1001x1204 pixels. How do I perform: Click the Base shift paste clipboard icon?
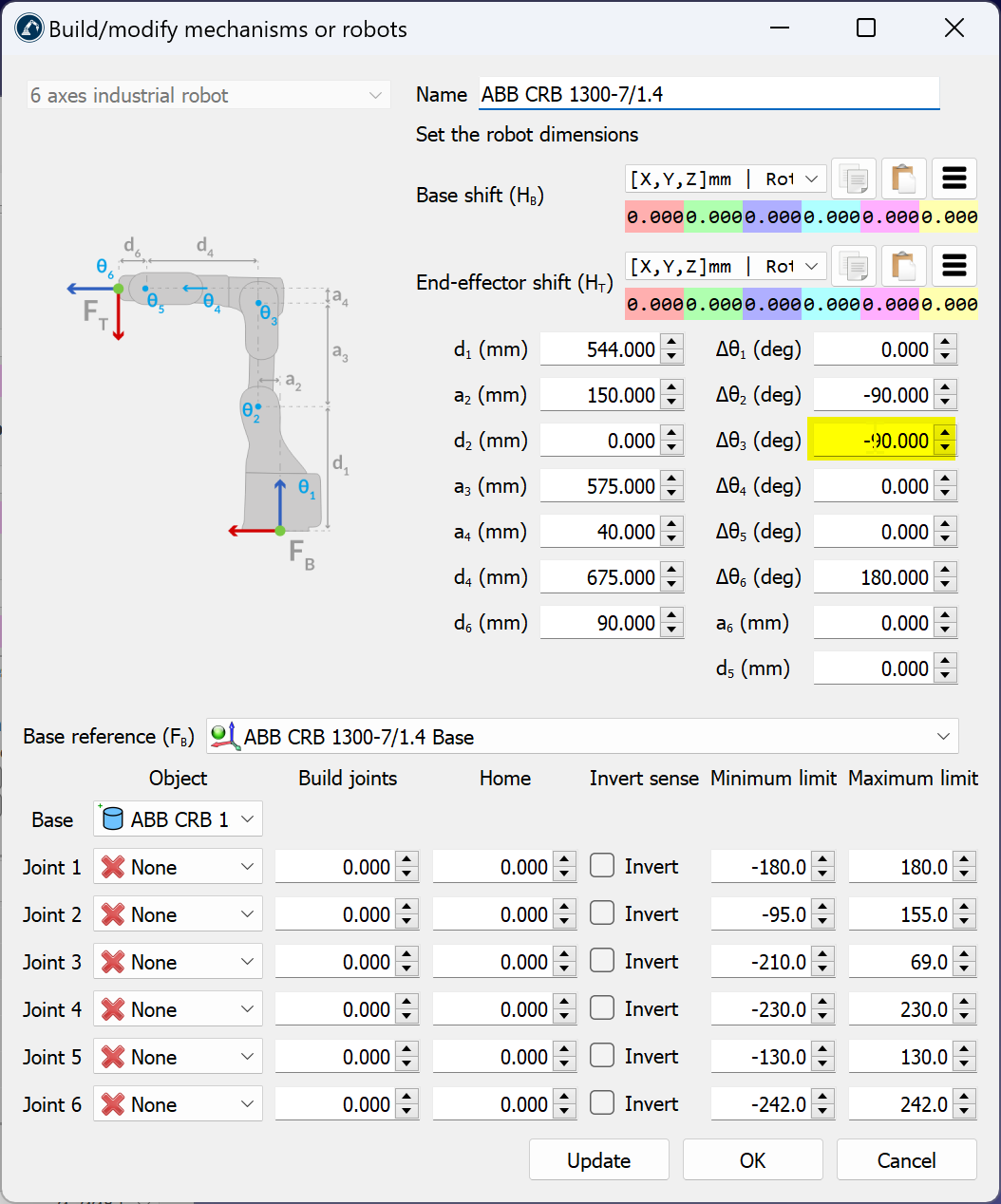point(903,179)
